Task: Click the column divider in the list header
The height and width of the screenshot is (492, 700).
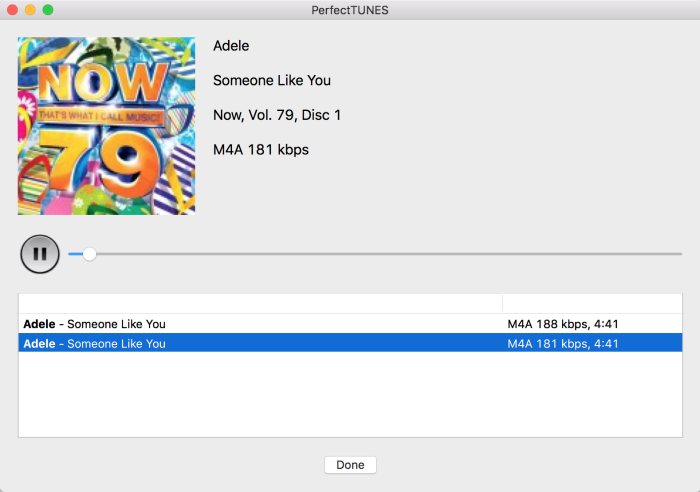Action: (502, 303)
